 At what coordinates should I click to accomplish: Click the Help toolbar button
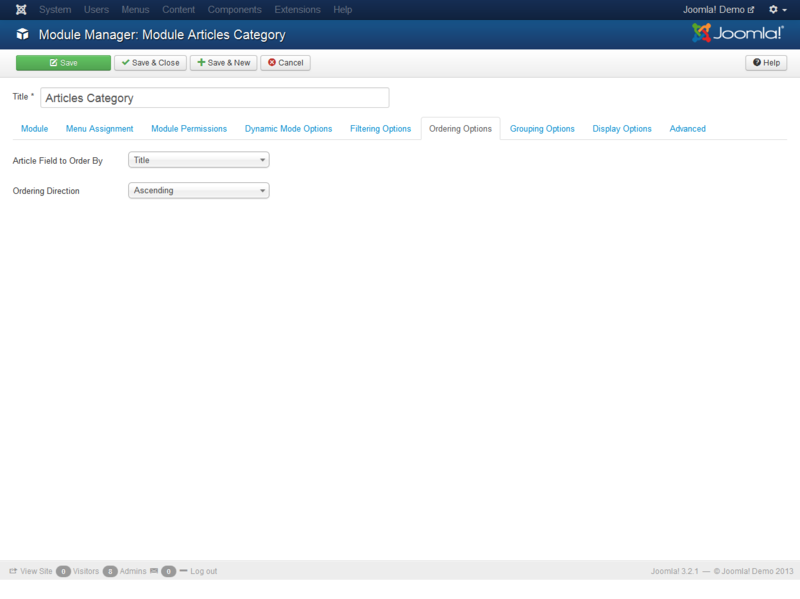coord(766,63)
